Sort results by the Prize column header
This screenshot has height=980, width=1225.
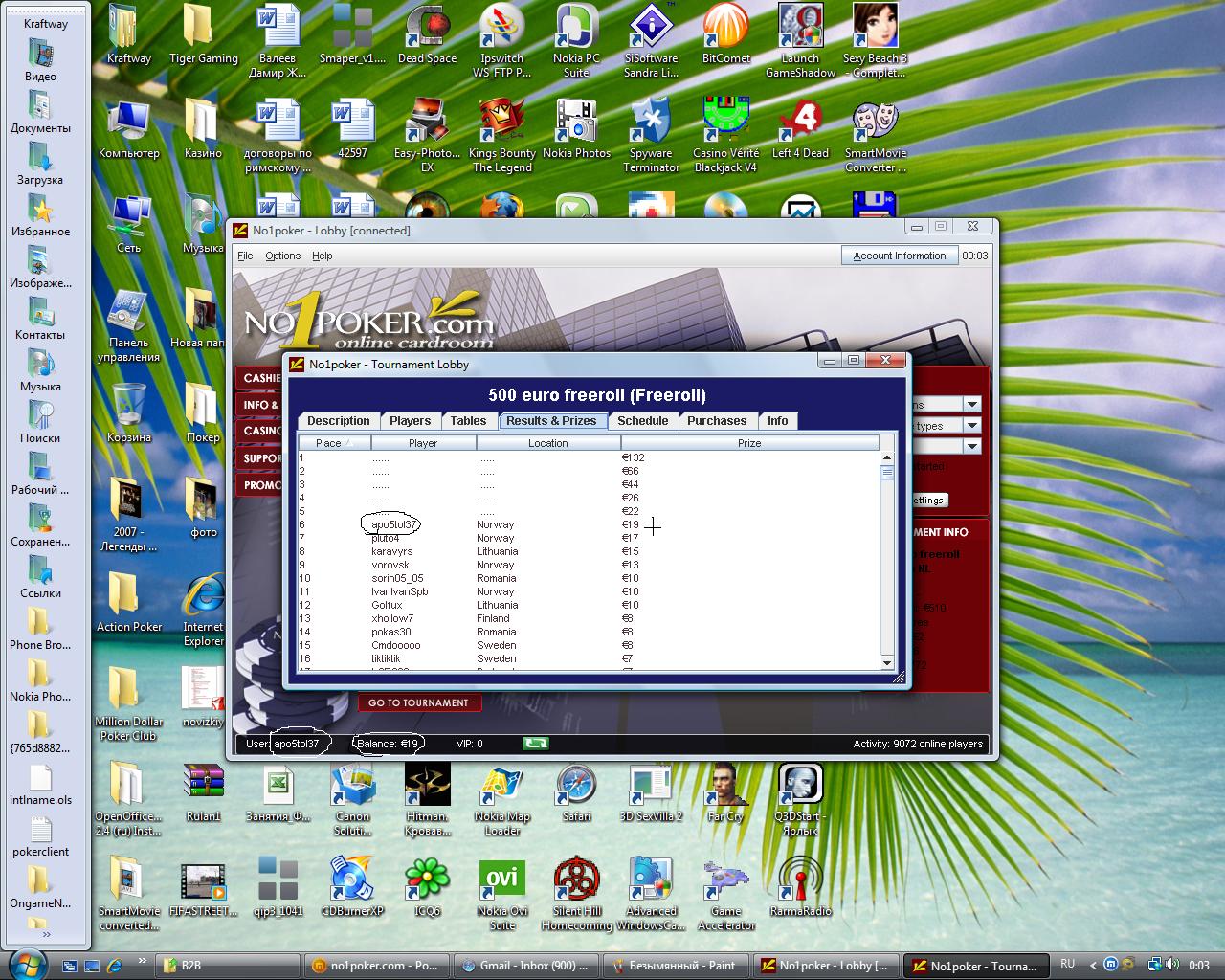748,443
